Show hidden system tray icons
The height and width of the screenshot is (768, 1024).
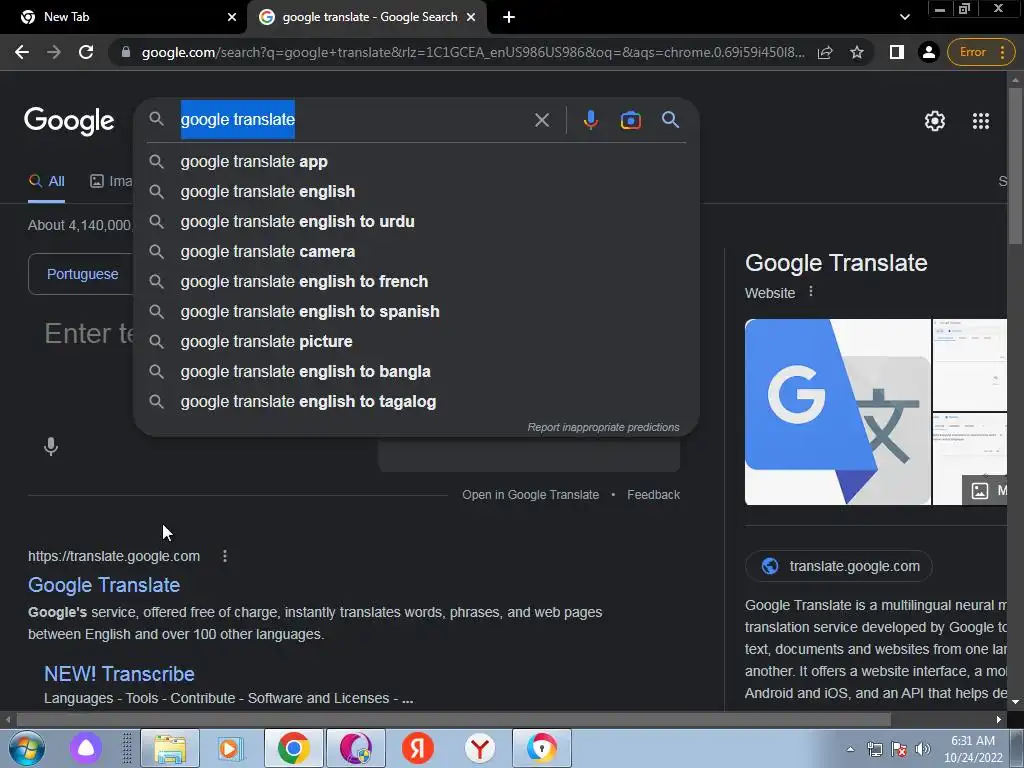pos(850,749)
